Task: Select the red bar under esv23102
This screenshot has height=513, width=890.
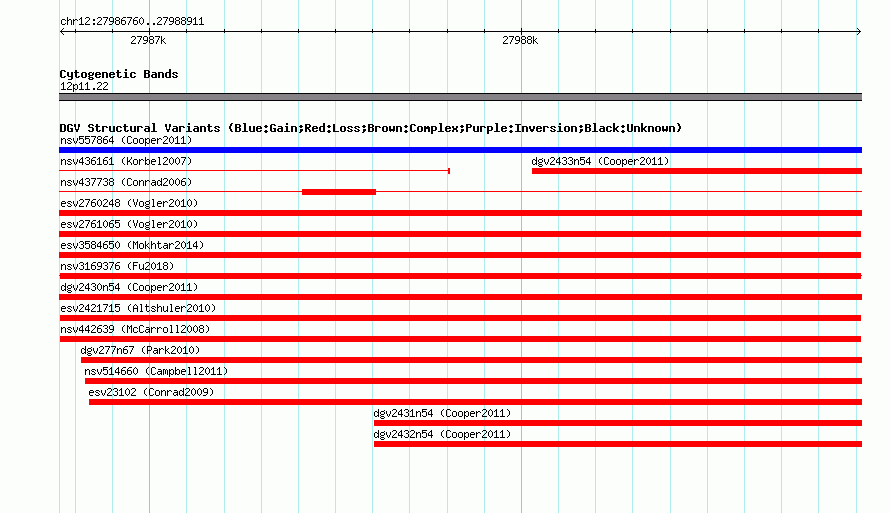Action: click(x=475, y=402)
